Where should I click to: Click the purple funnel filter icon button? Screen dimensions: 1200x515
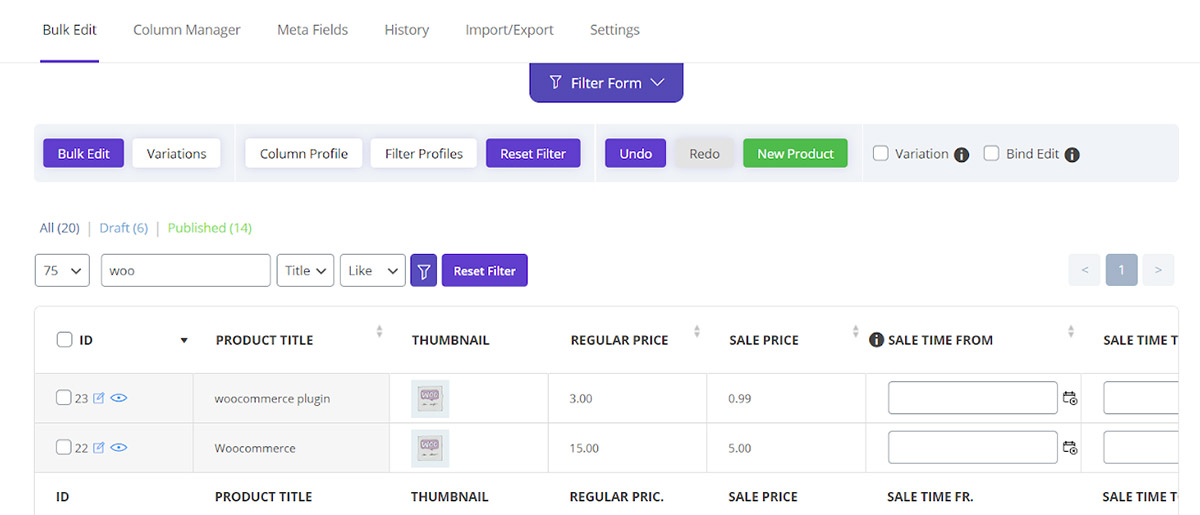point(423,271)
